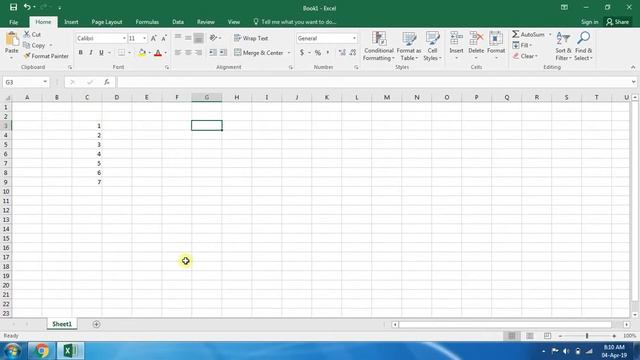
Task: Open the Name Box dropdown arrow
Action: pyautogui.click(x=45, y=82)
